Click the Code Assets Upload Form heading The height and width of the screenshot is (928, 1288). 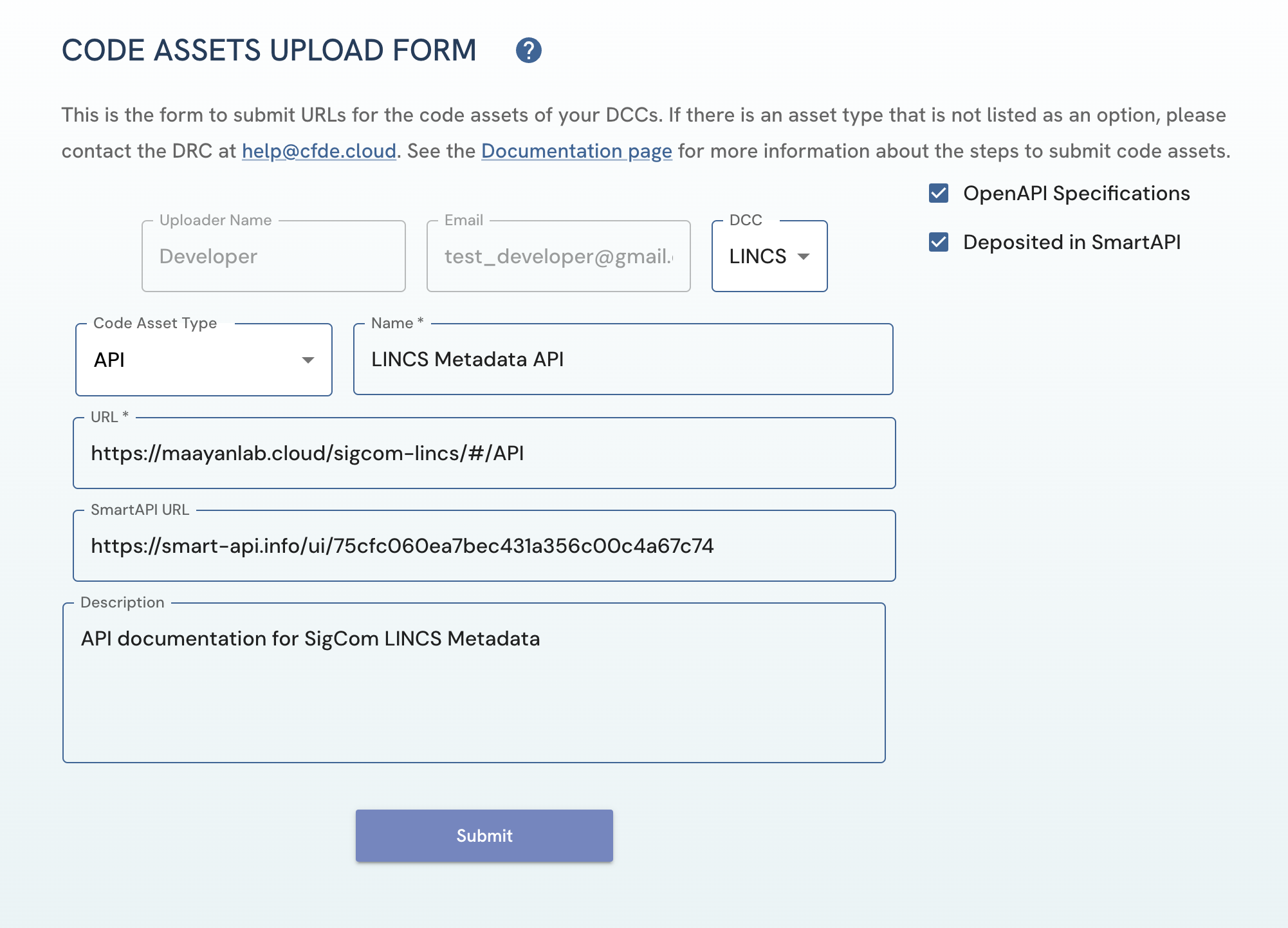coord(269,50)
